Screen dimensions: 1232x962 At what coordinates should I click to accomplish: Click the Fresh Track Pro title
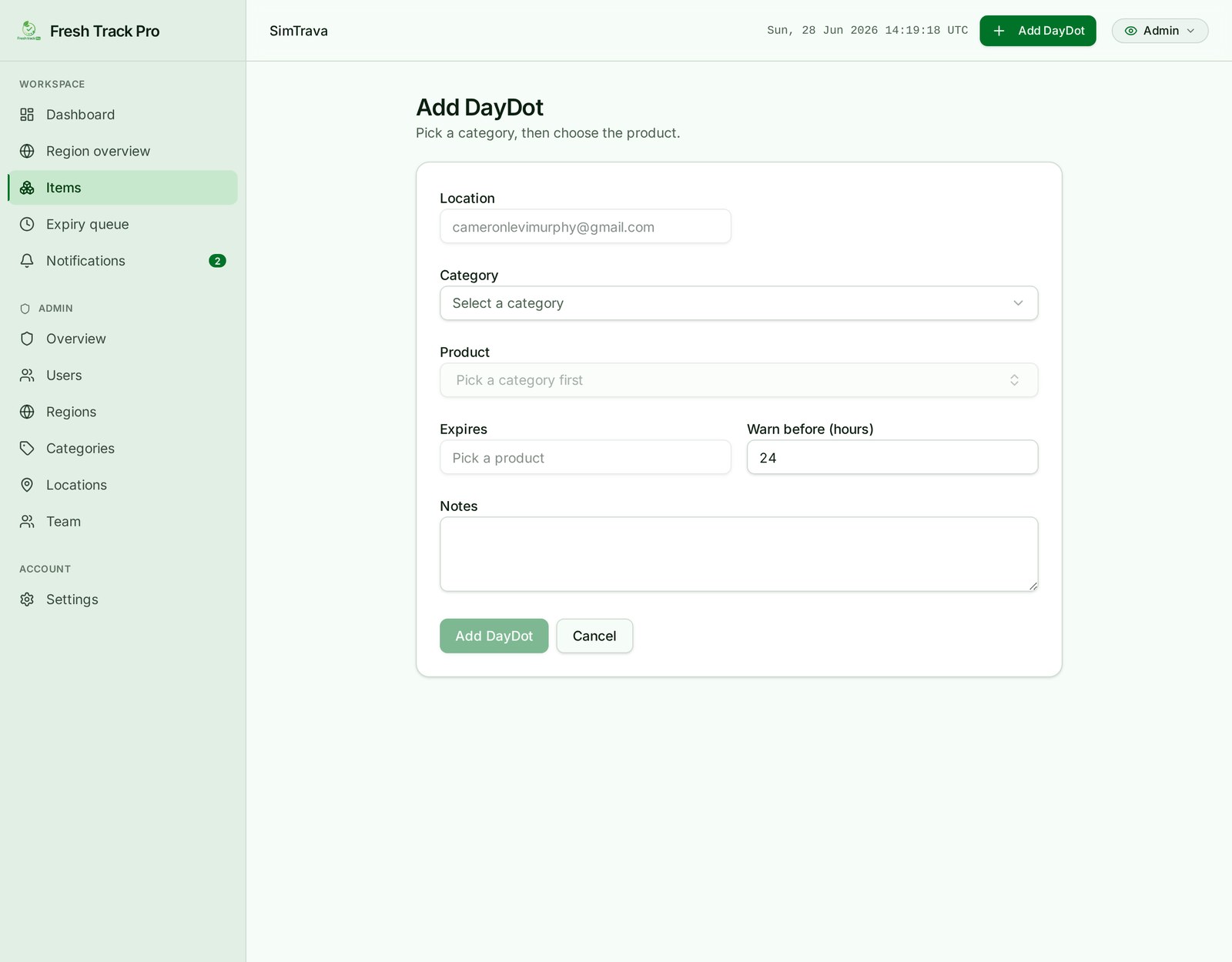(105, 31)
